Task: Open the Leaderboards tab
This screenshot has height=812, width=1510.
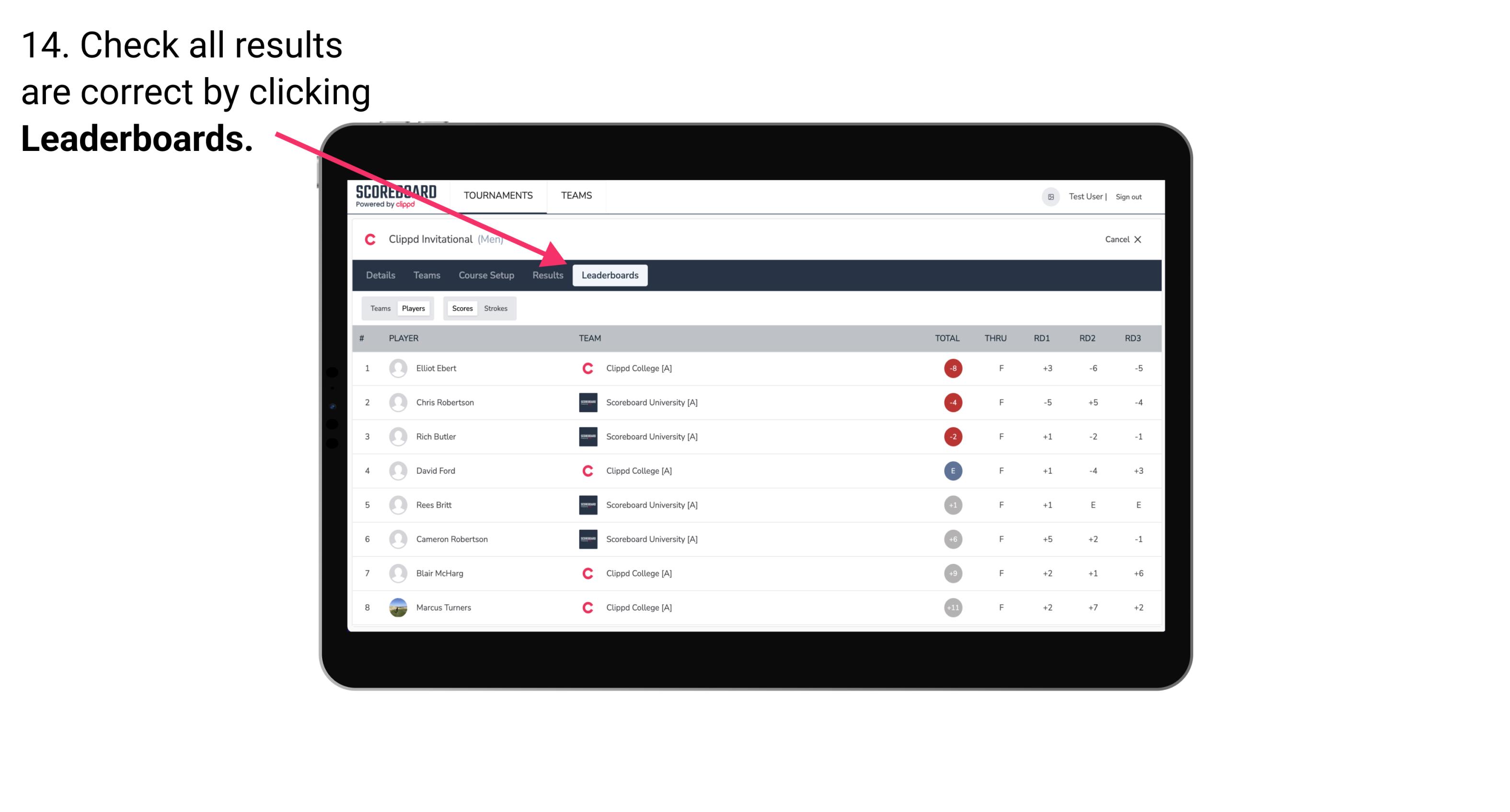Action: 611,276
